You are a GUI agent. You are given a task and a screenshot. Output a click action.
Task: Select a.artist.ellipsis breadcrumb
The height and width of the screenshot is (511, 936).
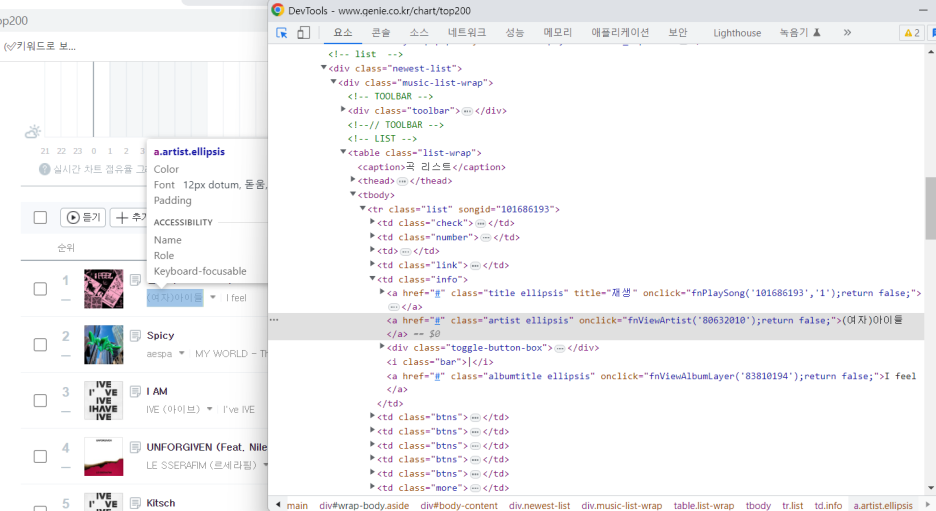[883, 506]
